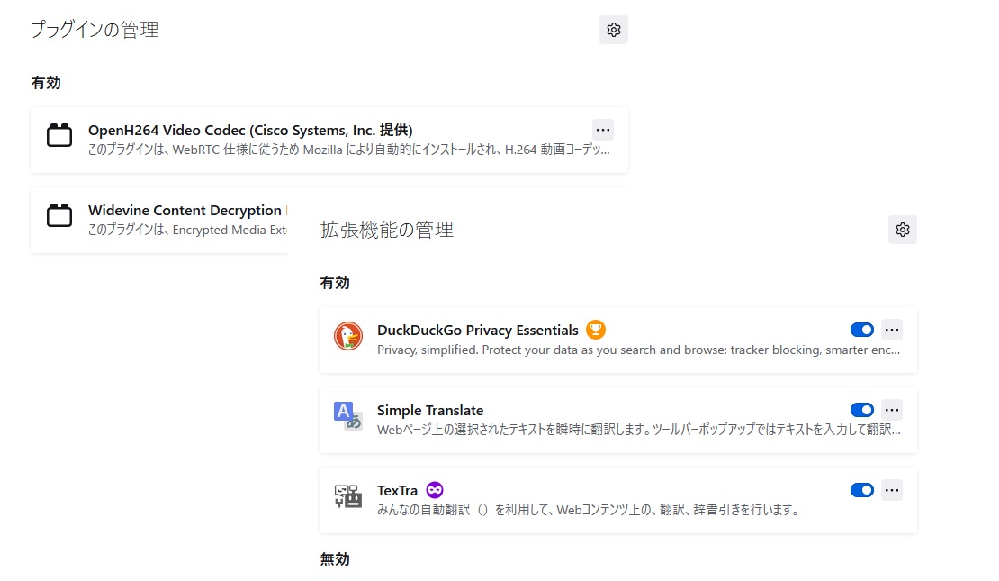999x581 pixels.
Task: Open the extension management gear menu
Action: point(902,229)
